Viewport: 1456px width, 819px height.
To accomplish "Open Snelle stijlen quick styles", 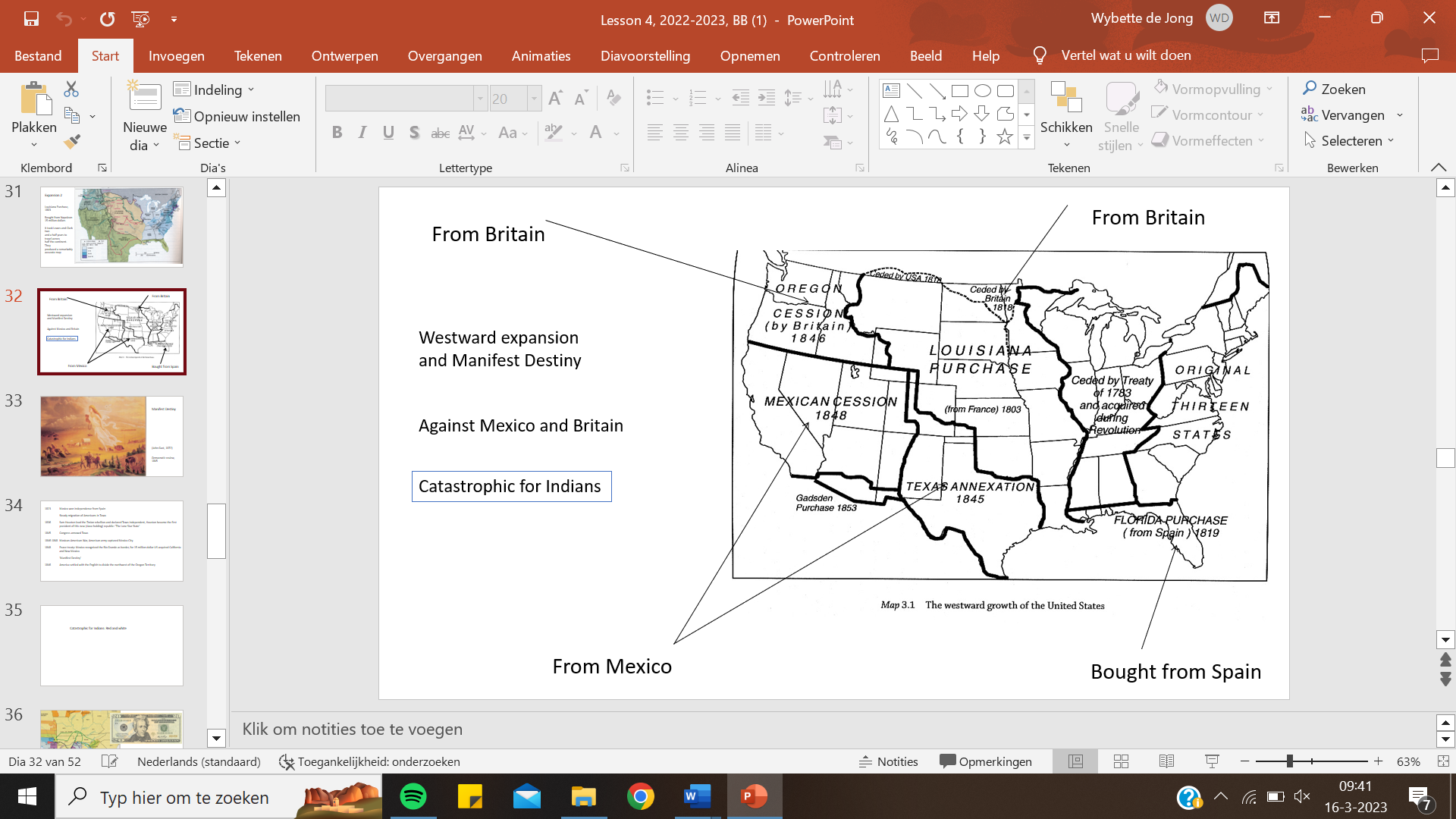I will pos(1122,115).
